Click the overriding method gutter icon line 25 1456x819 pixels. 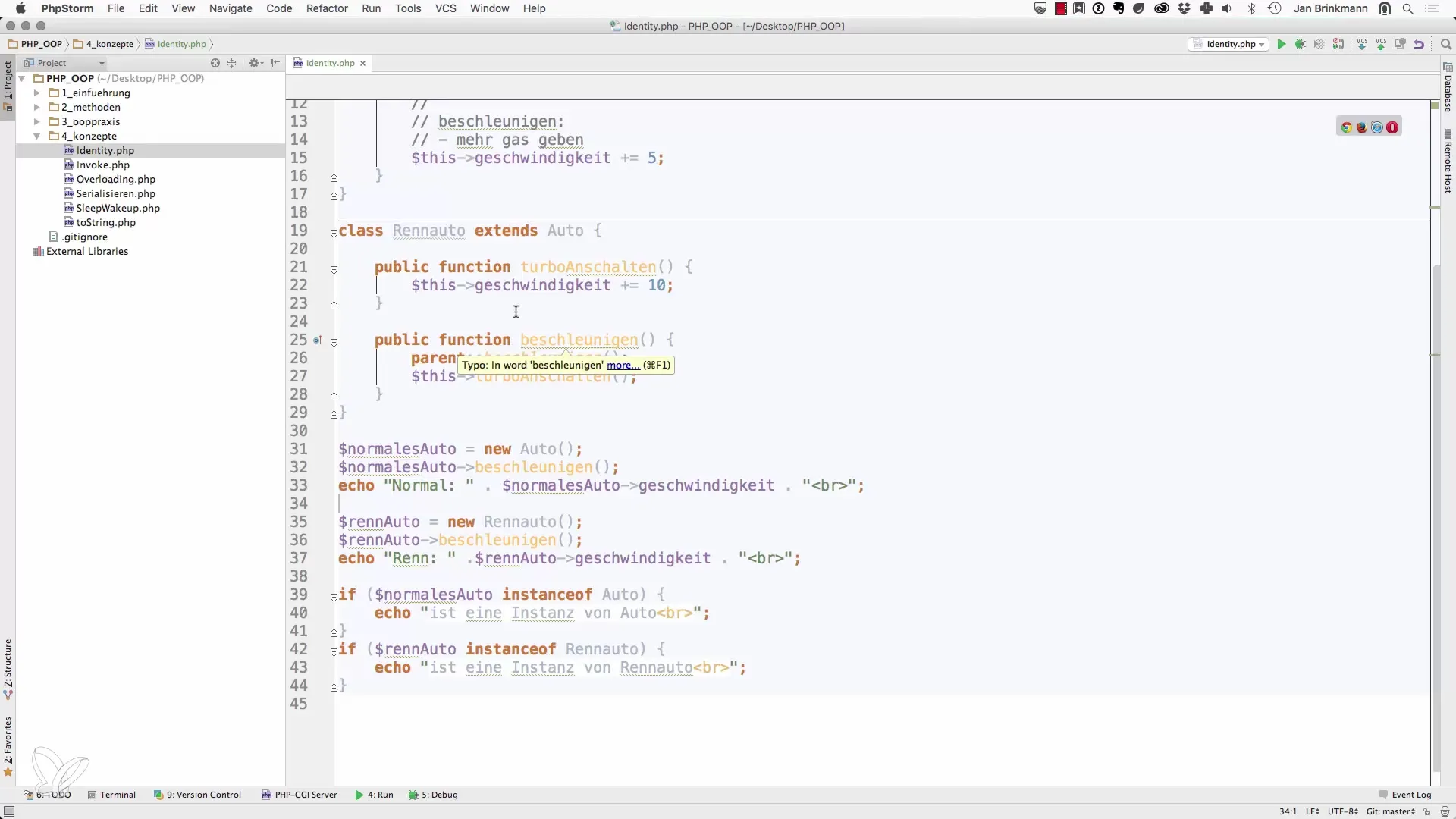pyautogui.click(x=318, y=340)
